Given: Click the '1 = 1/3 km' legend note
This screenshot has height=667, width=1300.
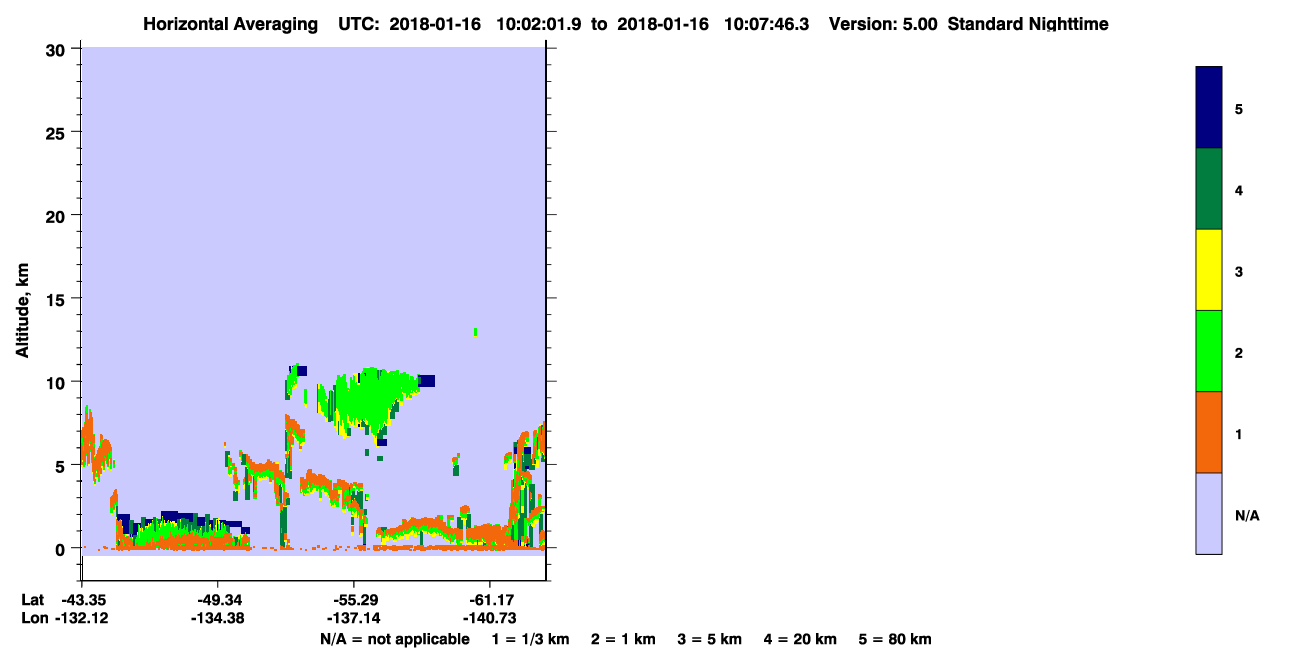Looking at the screenshot, I should pyautogui.click(x=531, y=639).
